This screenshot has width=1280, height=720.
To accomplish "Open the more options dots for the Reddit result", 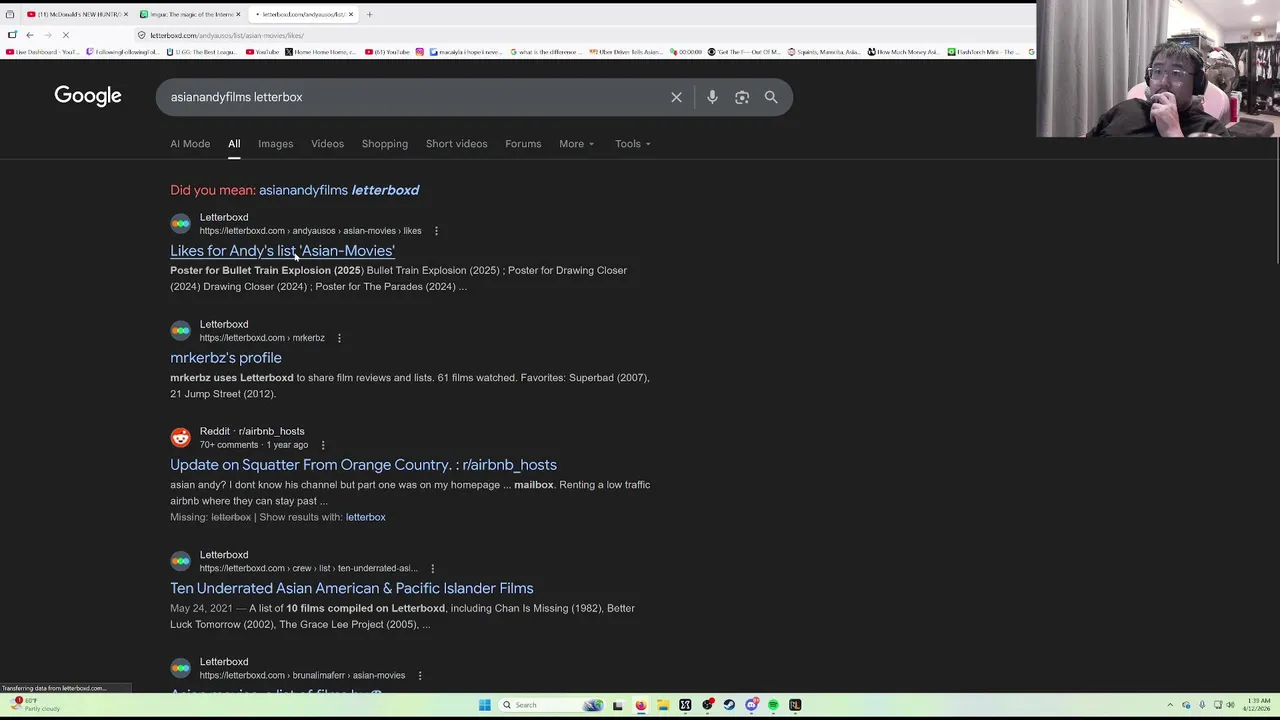I will pyautogui.click(x=322, y=445).
